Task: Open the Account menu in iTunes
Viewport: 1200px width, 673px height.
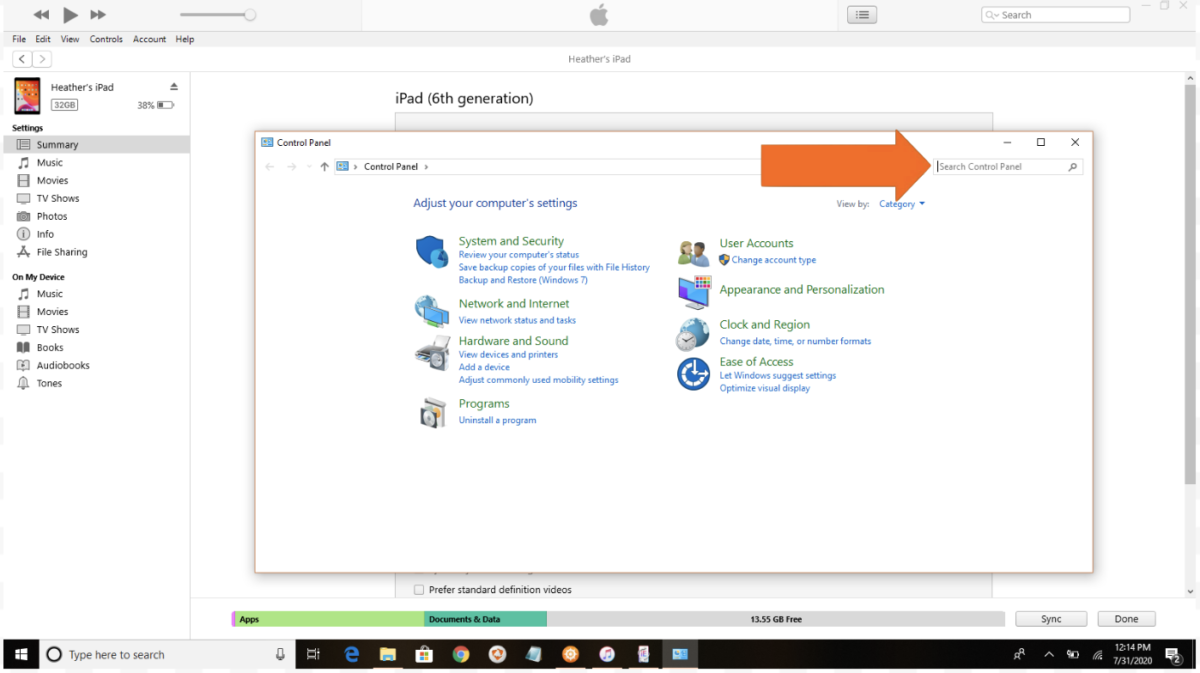Action: coord(149,39)
